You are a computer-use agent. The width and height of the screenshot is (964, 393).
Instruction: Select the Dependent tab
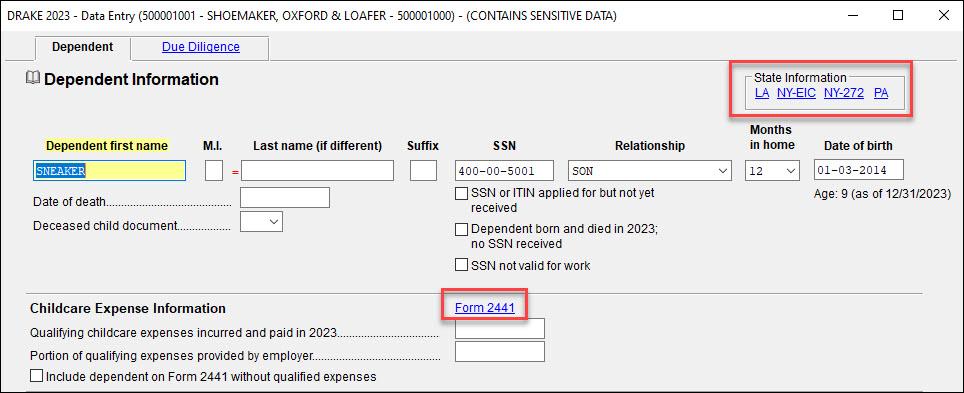[x=82, y=47]
